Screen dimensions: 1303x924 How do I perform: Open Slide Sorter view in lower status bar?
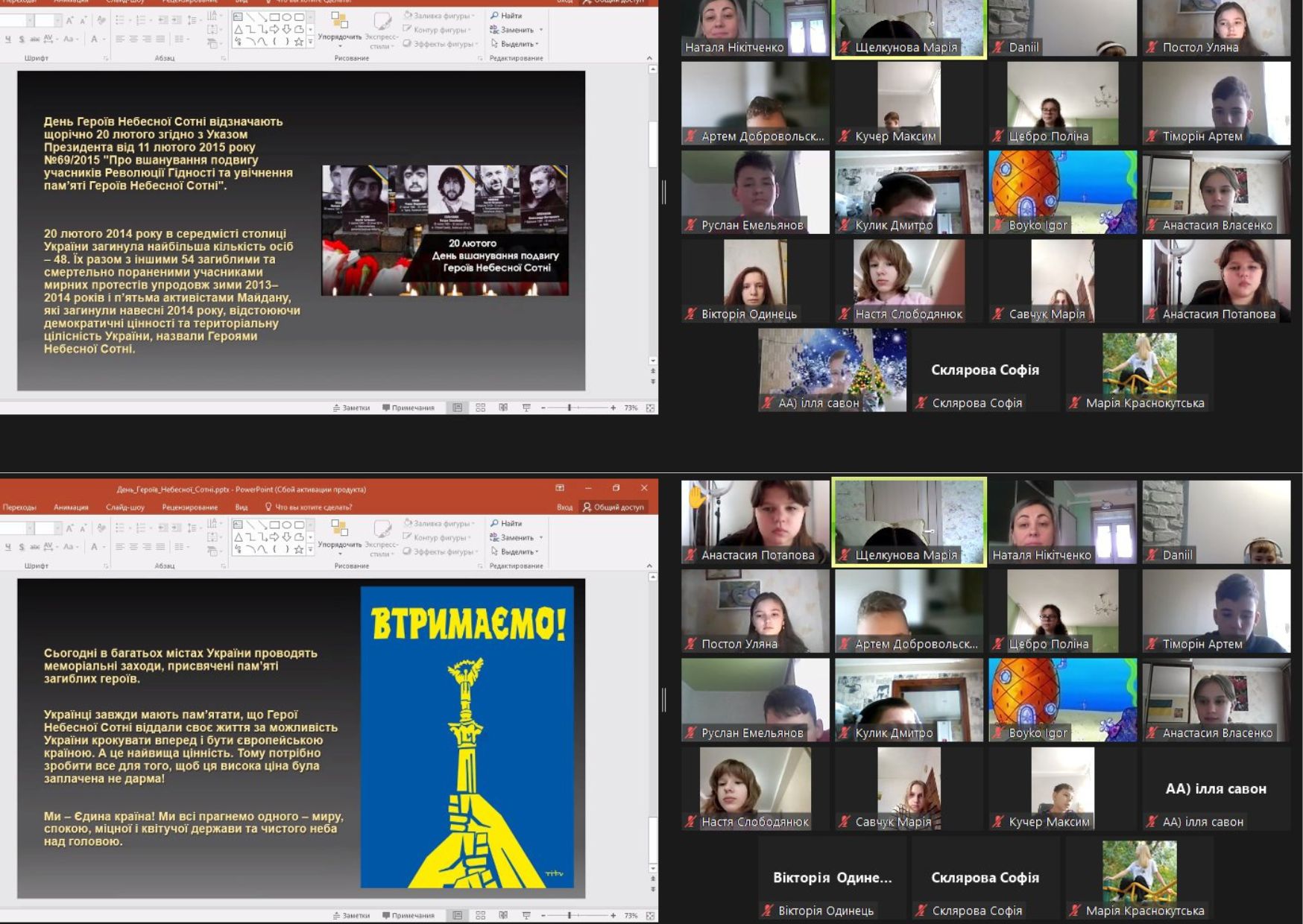[480, 915]
